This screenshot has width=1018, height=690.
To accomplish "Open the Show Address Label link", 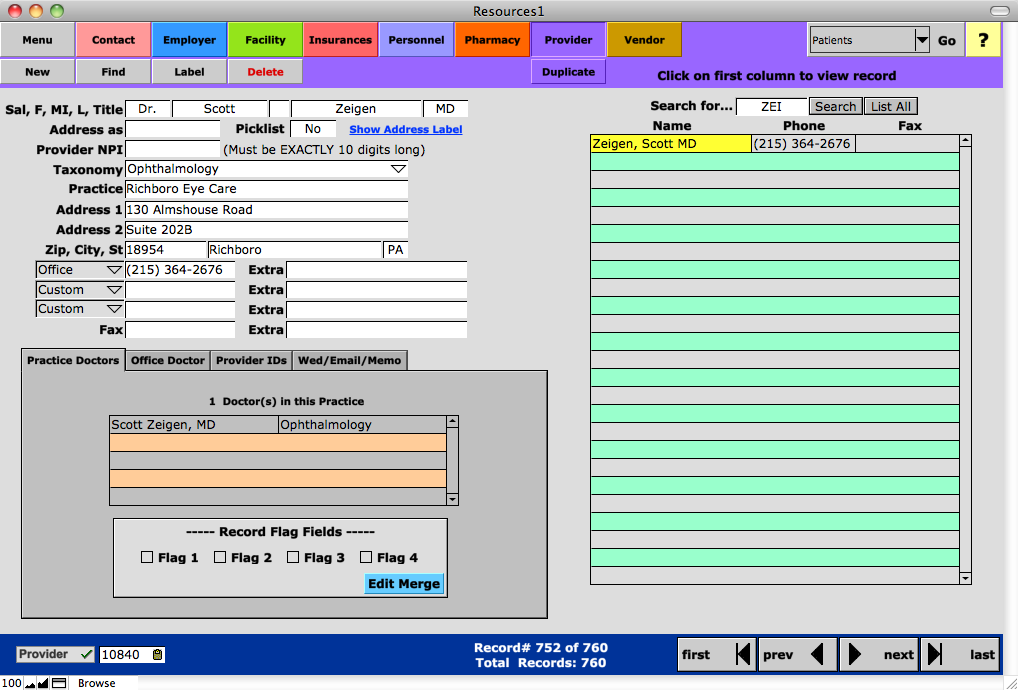I will 406,129.
